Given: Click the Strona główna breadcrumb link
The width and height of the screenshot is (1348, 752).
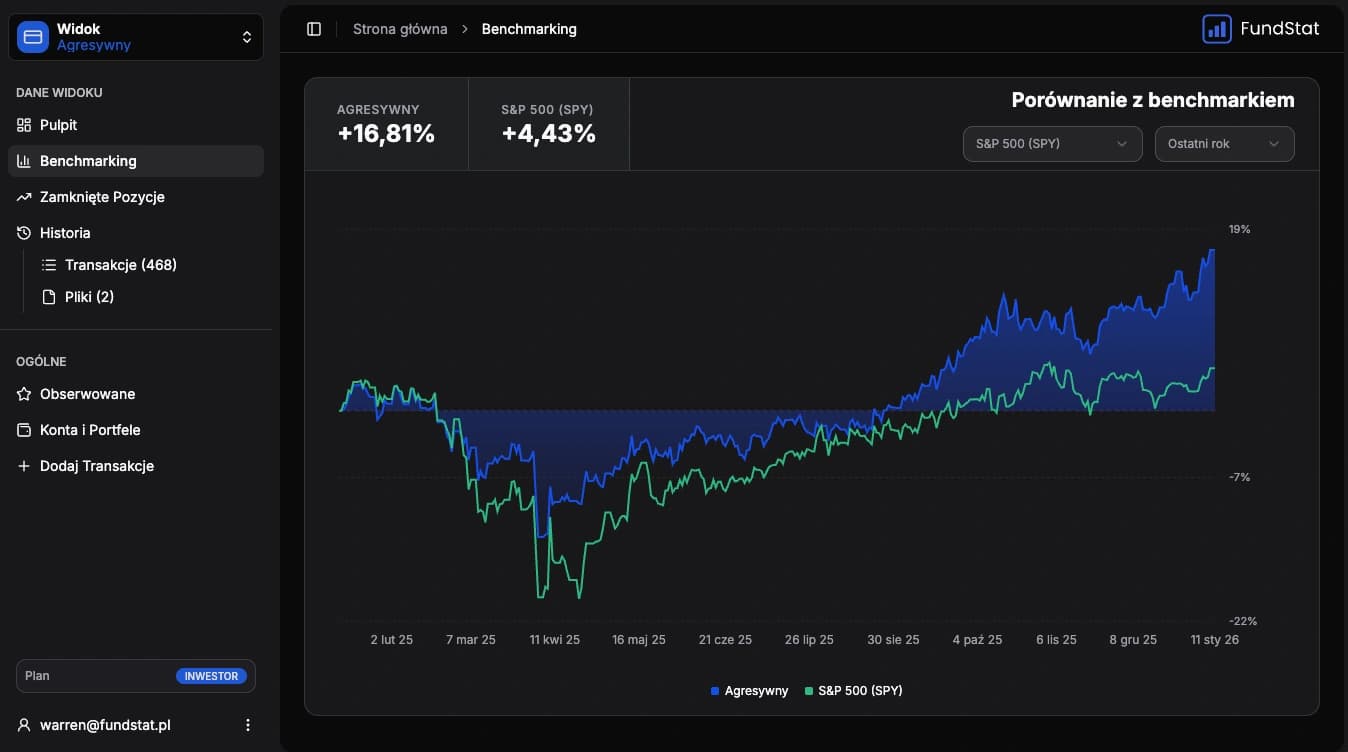Looking at the screenshot, I should (x=399, y=28).
